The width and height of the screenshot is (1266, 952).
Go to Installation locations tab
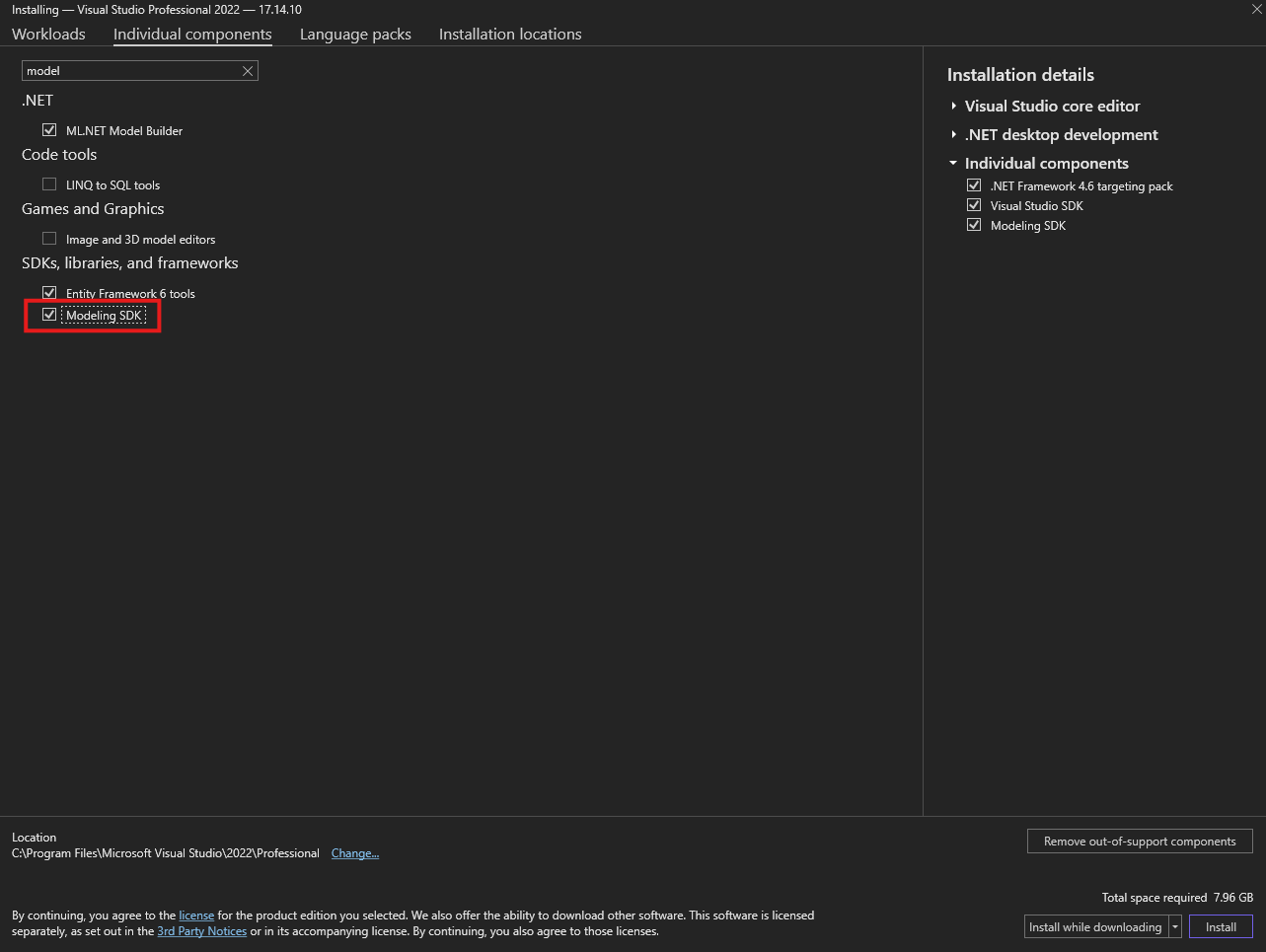coord(510,34)
